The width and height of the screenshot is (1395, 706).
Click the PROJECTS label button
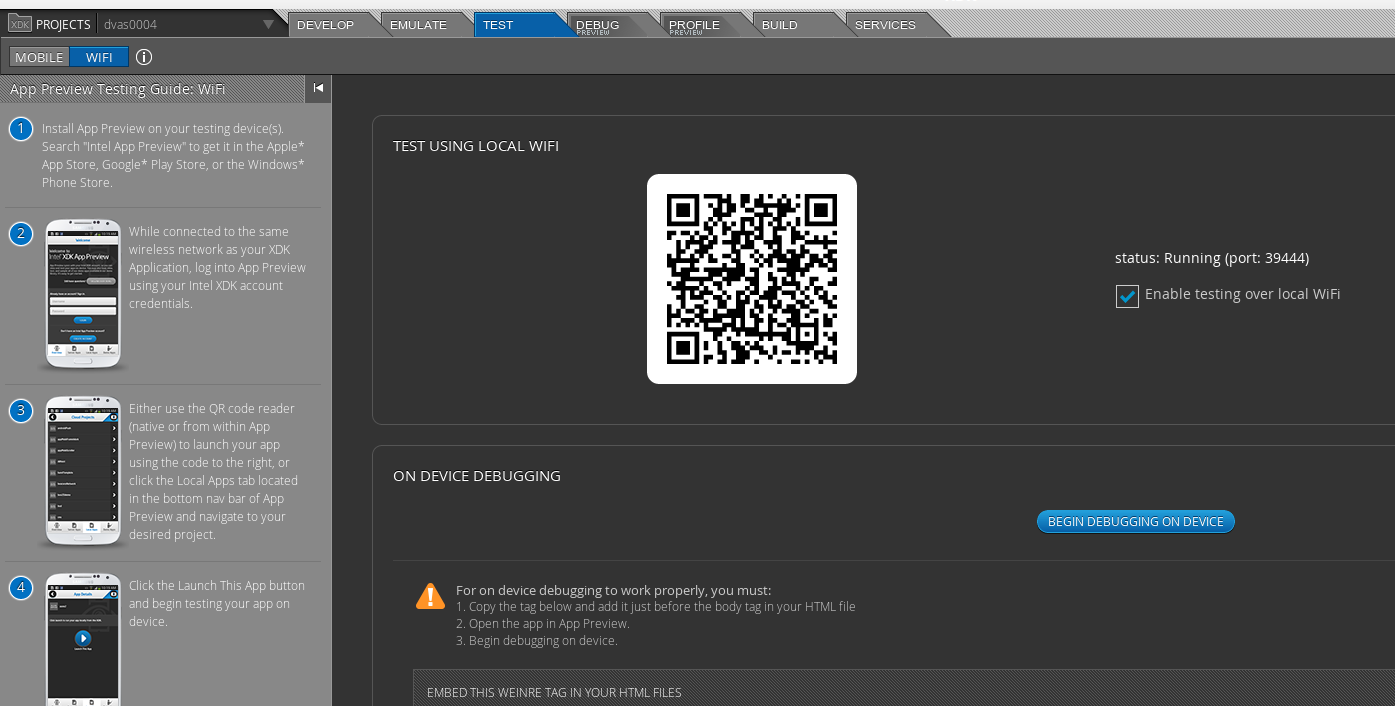63,24
